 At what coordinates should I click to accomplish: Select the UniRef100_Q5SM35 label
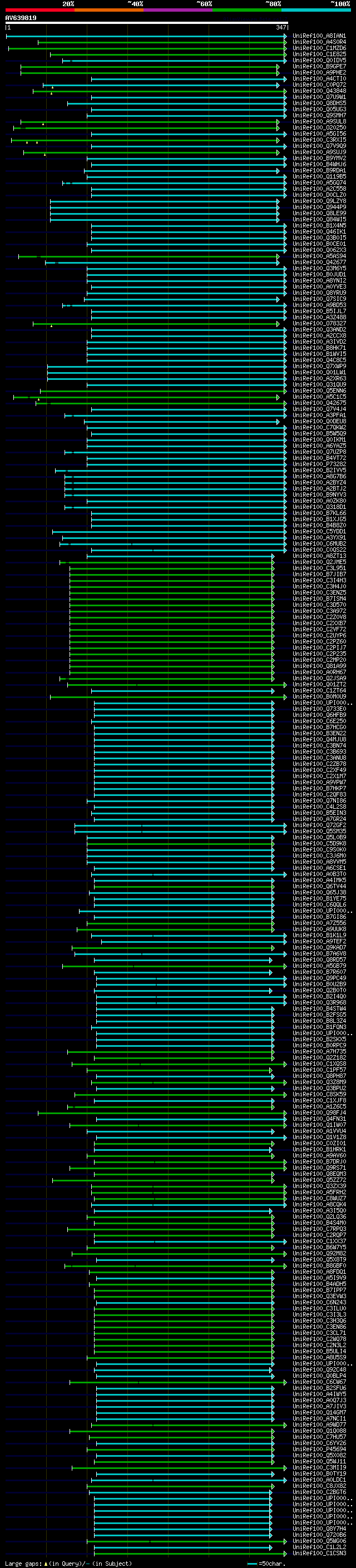coord(319,831)
